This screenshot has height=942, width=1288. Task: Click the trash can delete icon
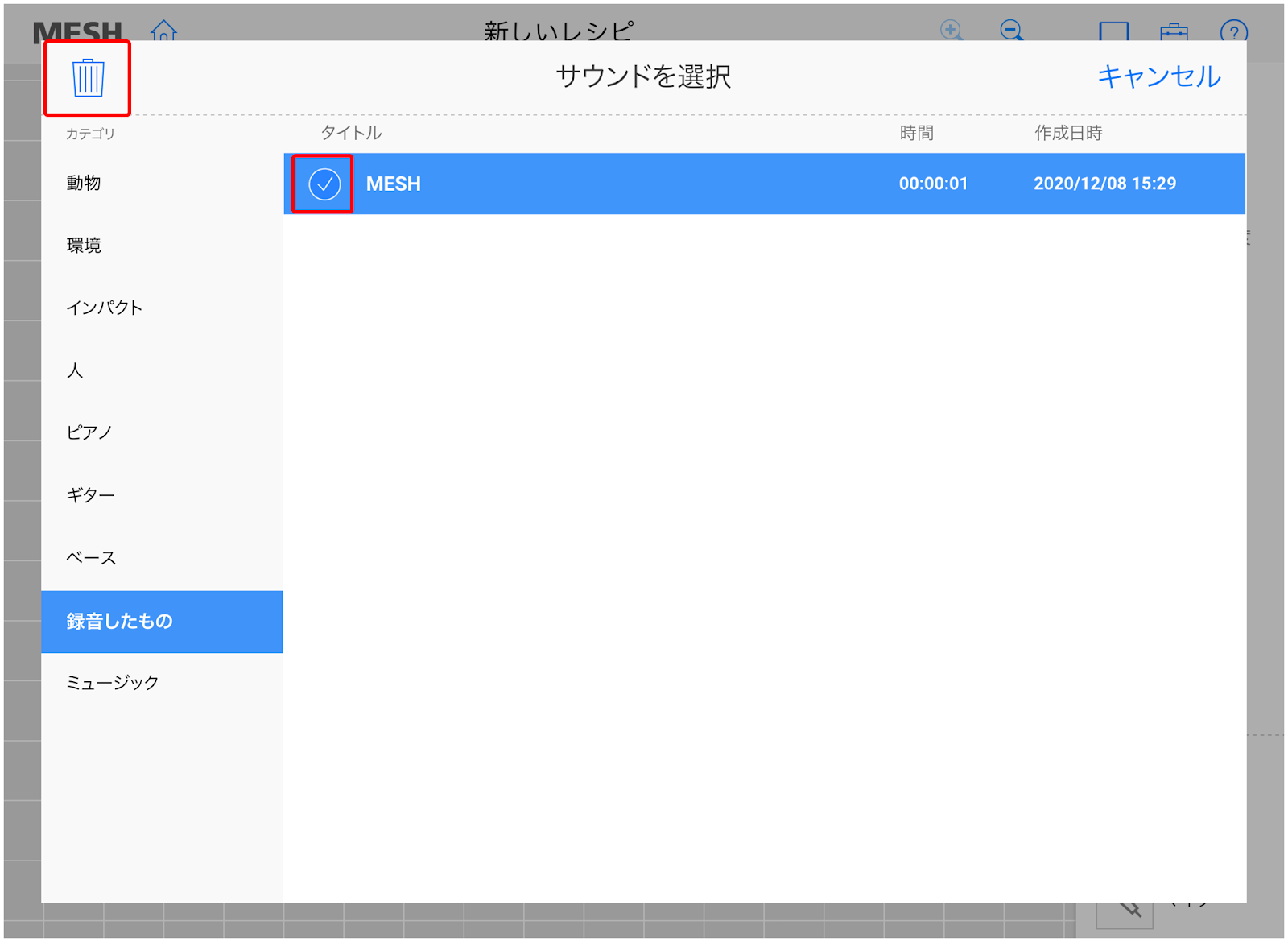click(x=88, y=78)
